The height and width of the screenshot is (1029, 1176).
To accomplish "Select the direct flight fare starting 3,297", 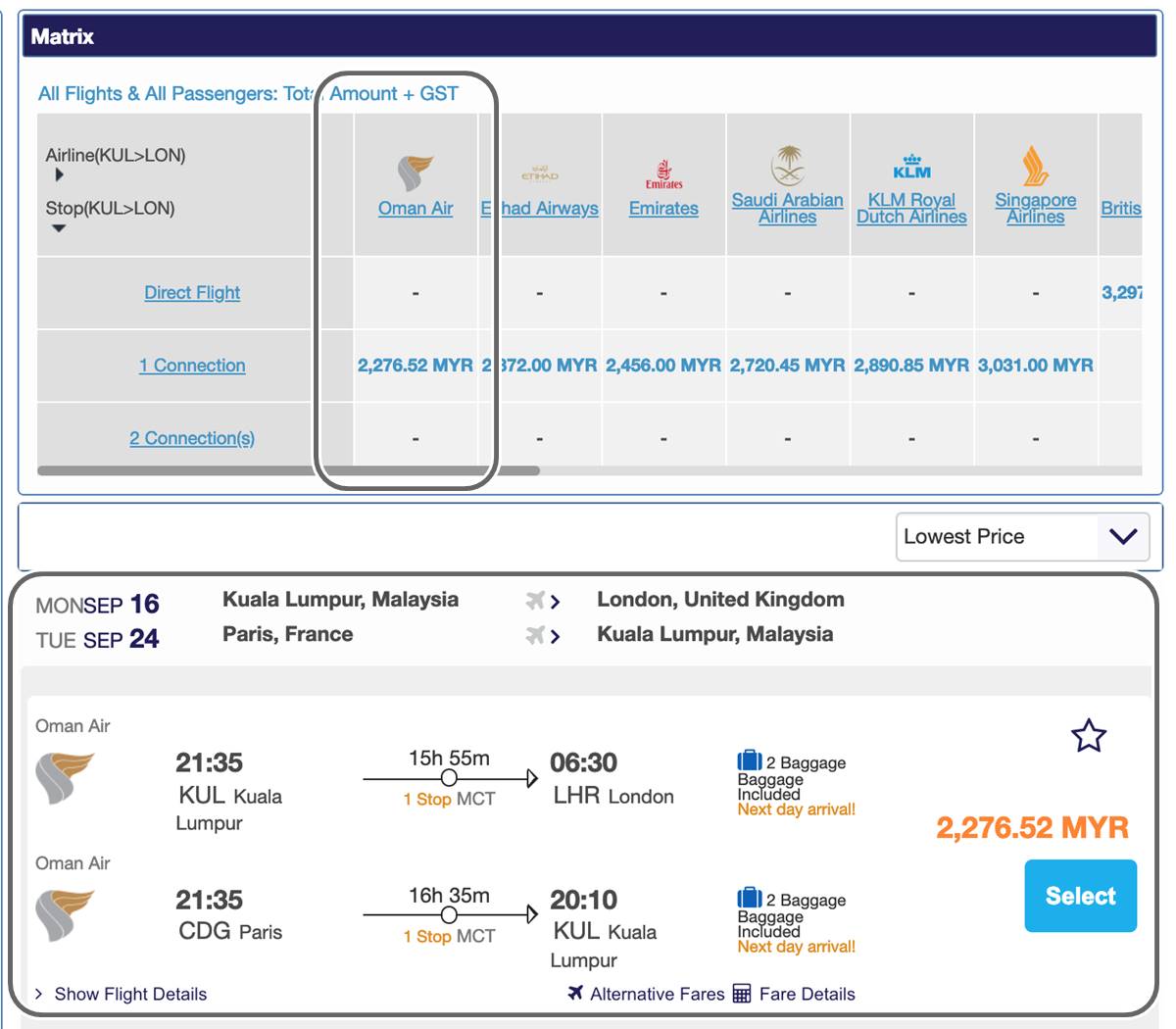I will click(1122, 293).
